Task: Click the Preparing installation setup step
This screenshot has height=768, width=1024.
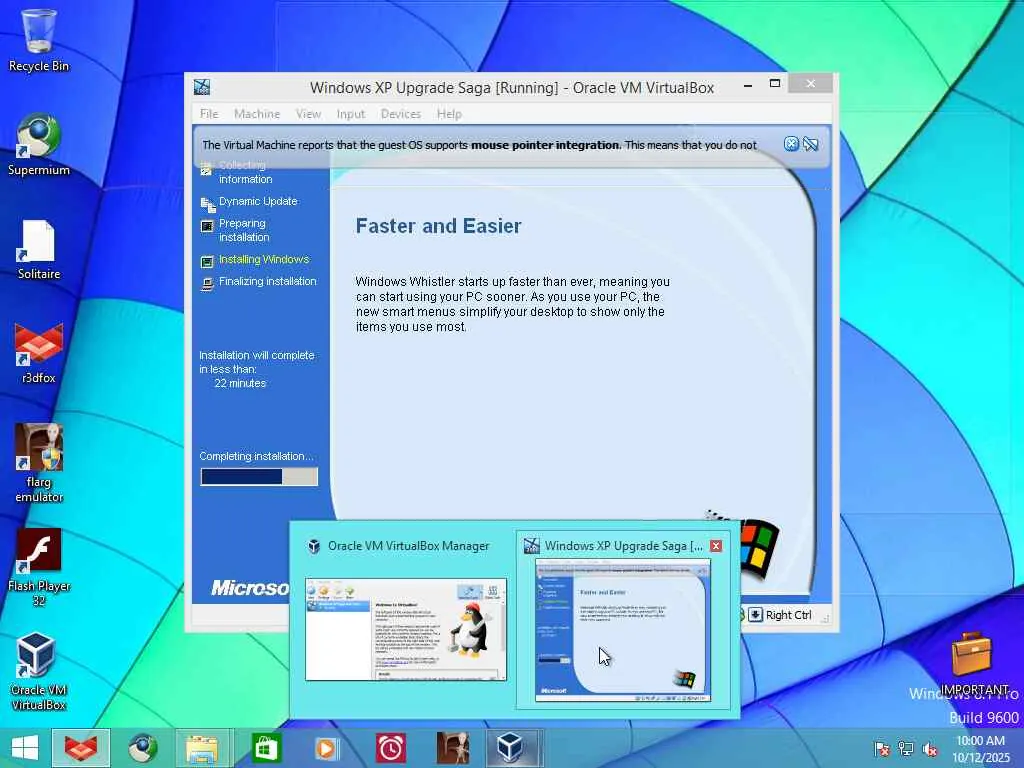Action: [244, 230]
